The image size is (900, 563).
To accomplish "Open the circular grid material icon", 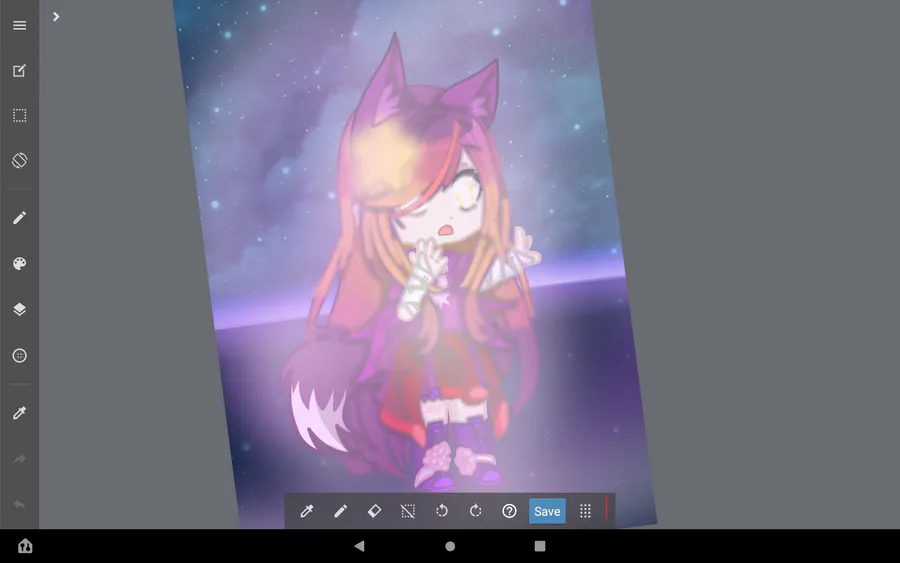I will (x=20, y=356).
